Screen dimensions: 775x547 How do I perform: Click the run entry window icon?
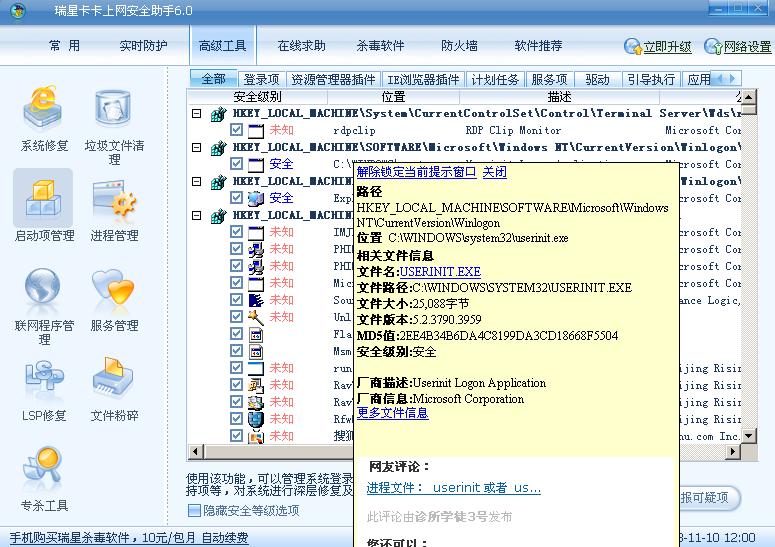[256, 369]
